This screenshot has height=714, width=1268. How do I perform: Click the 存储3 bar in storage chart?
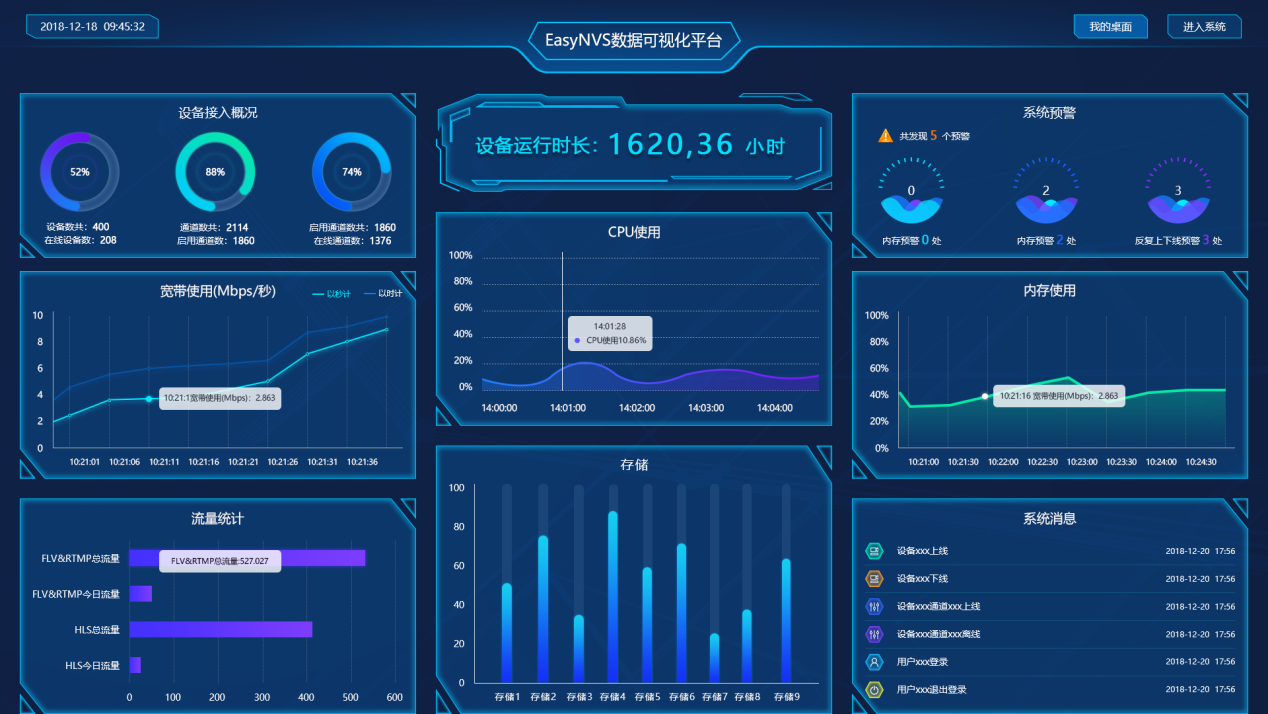[x=578, y=649]
